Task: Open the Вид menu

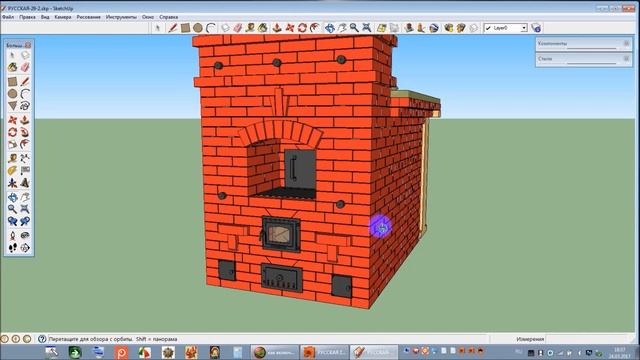Action: (45, 17)
